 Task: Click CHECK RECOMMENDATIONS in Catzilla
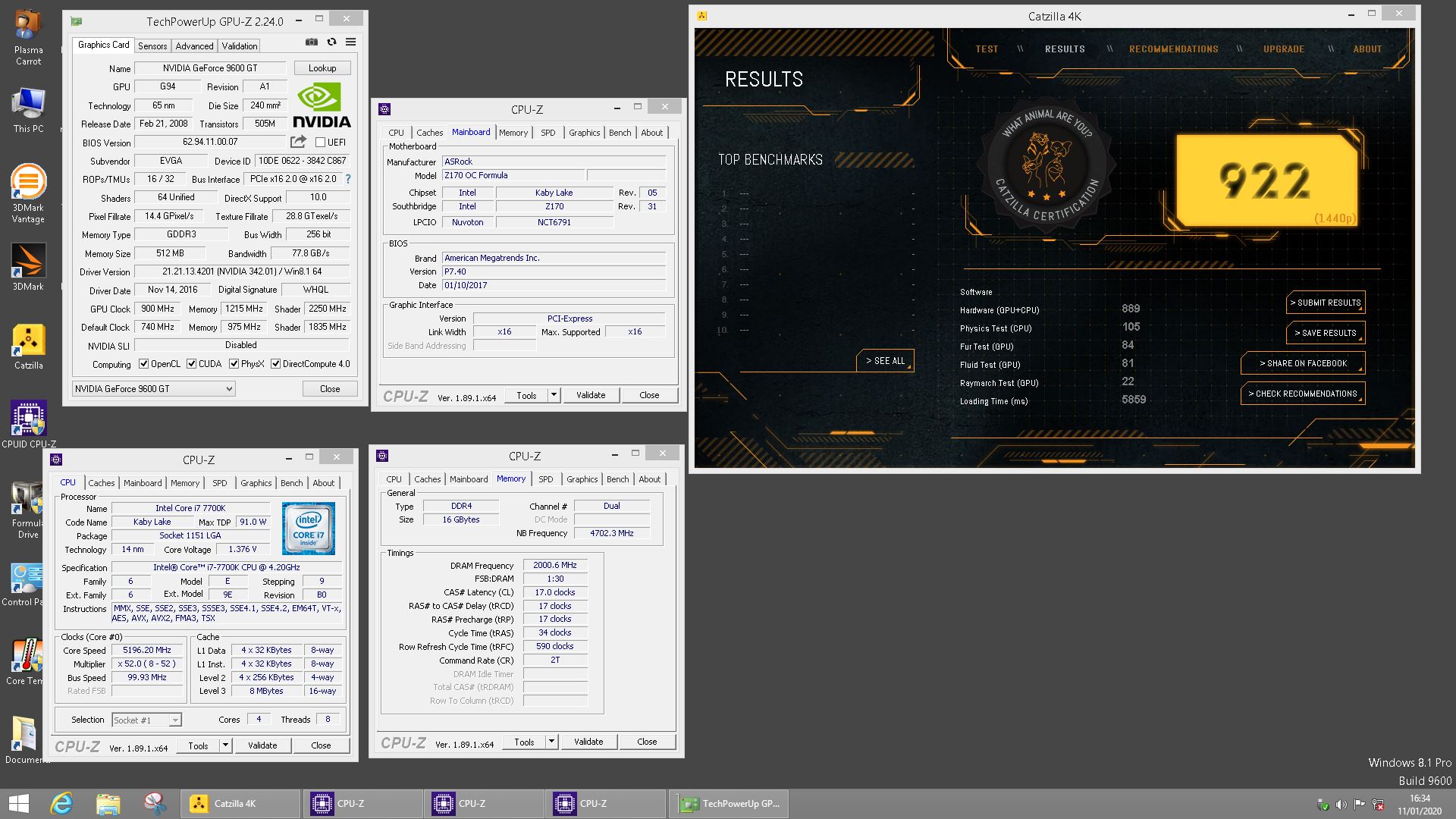pos(1303,394)
